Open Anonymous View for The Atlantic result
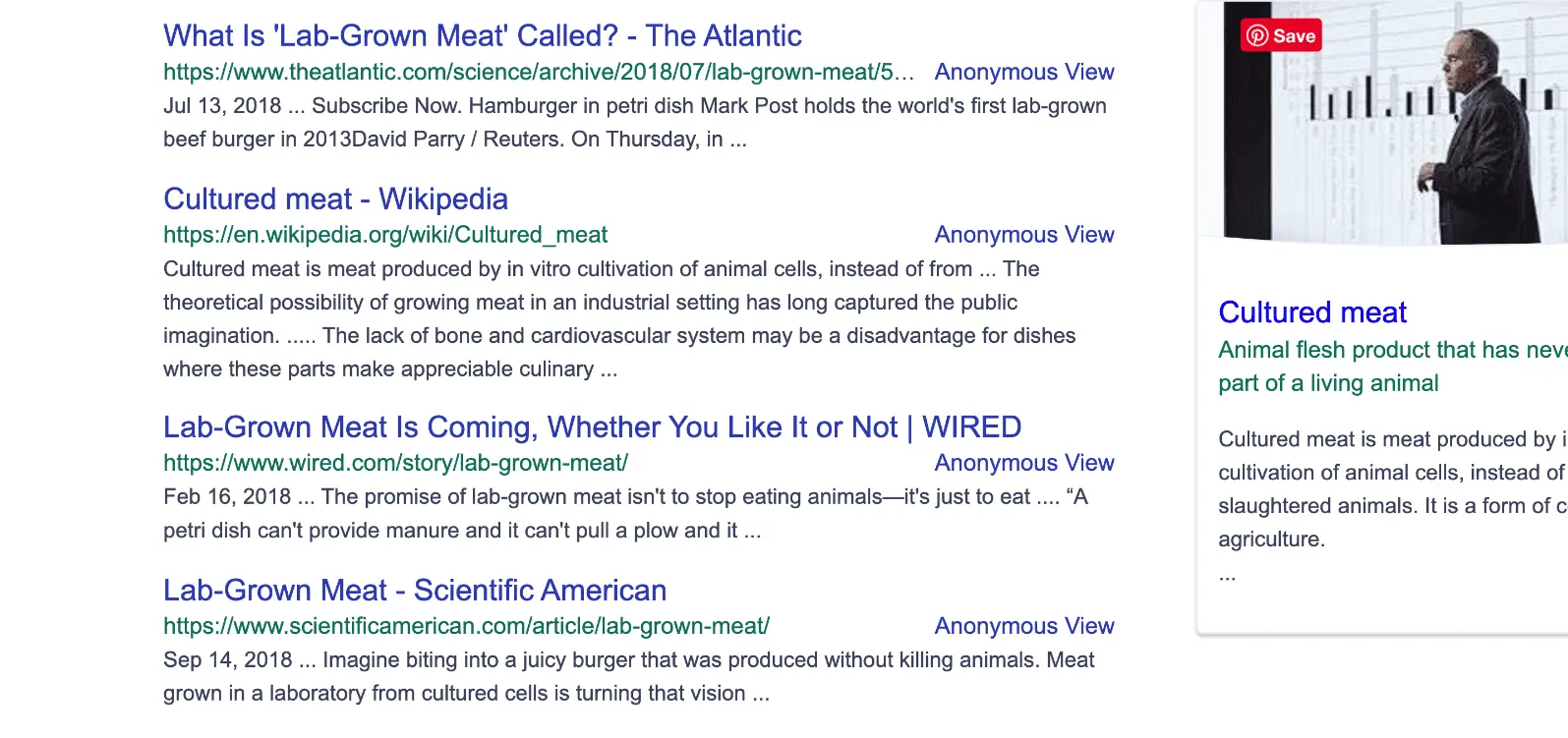This screenshot has height=738, width=1568. (x=1023, y=72)
